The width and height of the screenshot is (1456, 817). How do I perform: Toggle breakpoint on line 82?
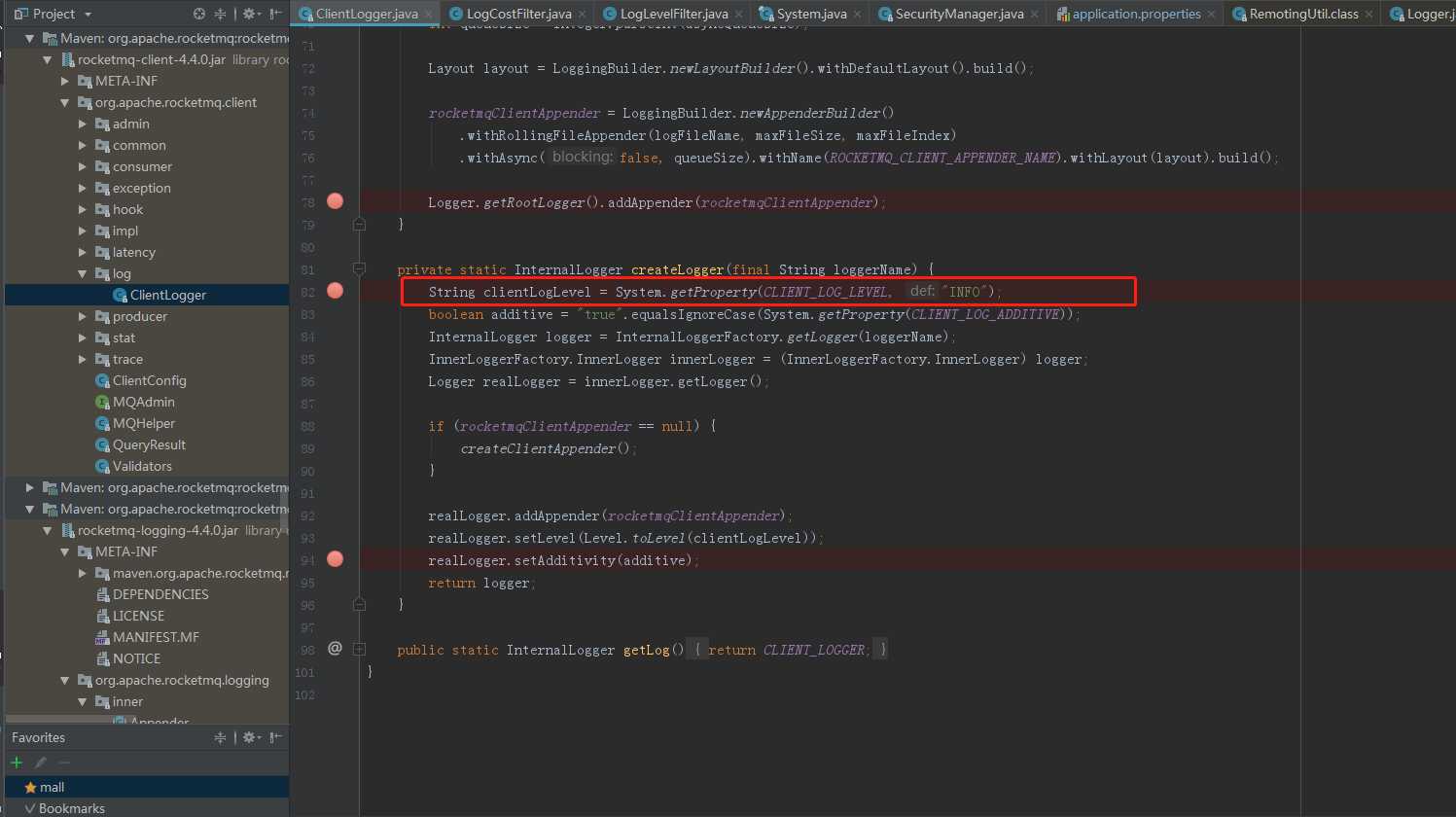[336, 291]
